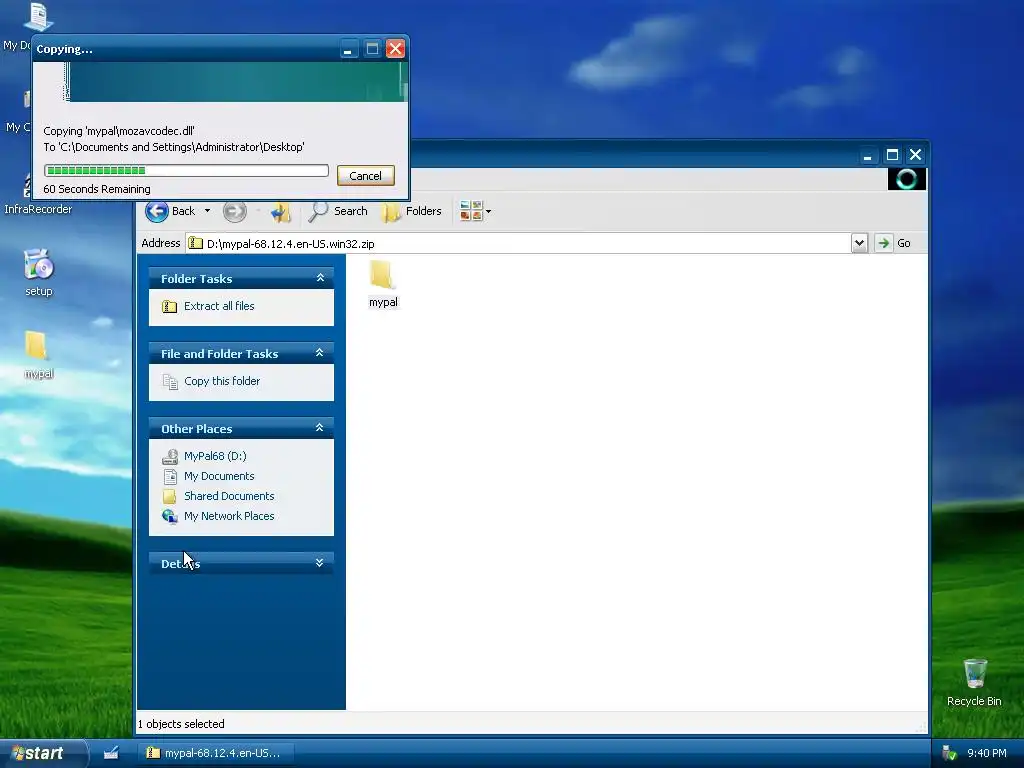Open the Views dropdown arrow
Viewport: 1024px width, 768px height.
click(x=488, y=212)
